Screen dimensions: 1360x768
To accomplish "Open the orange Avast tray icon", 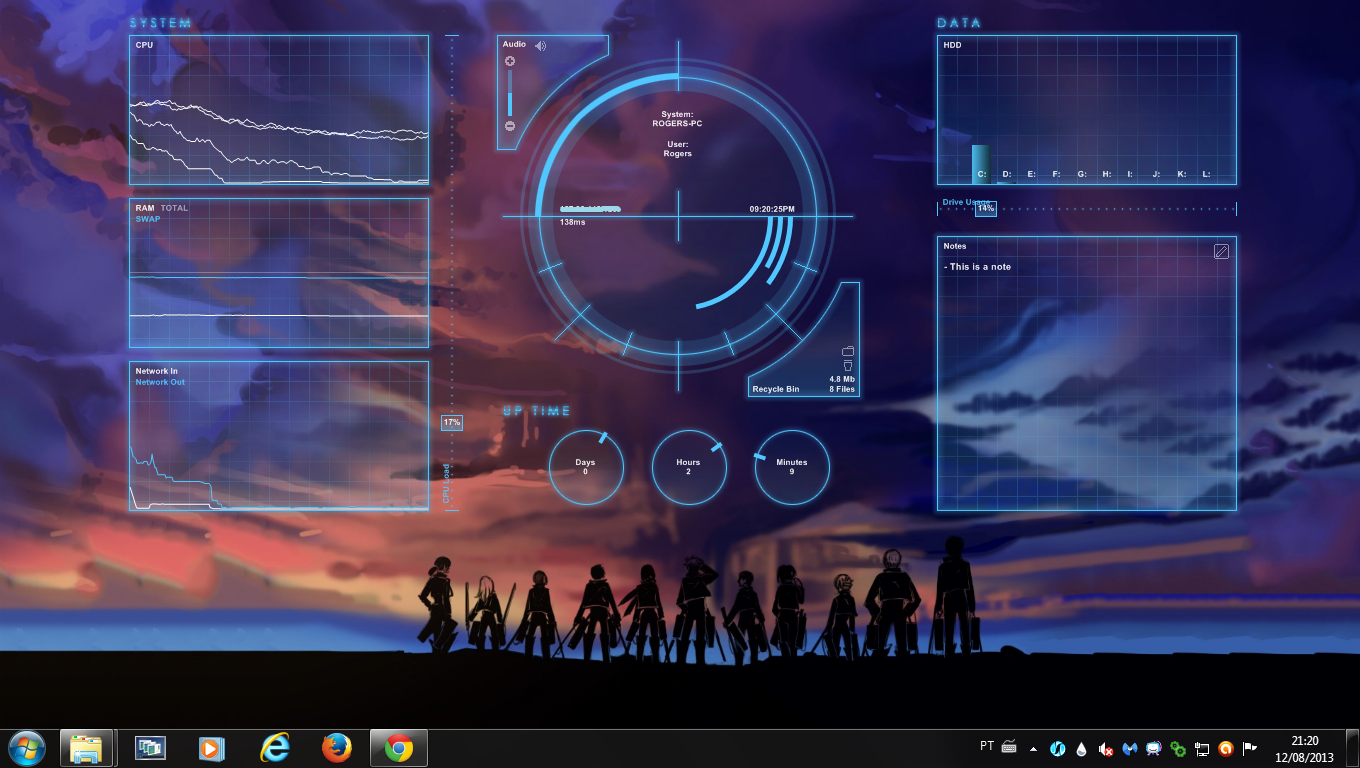I will coord(1226,748).
